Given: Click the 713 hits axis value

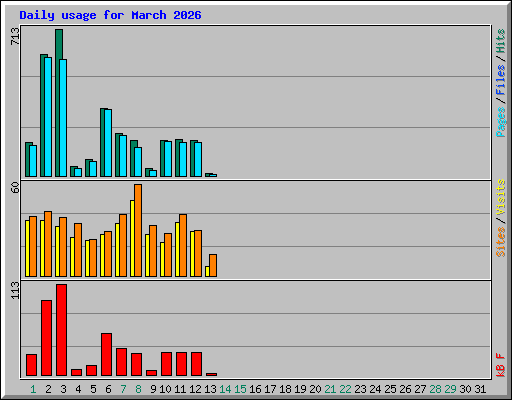Looking at the screenshot, I should (x=15, y=36).
